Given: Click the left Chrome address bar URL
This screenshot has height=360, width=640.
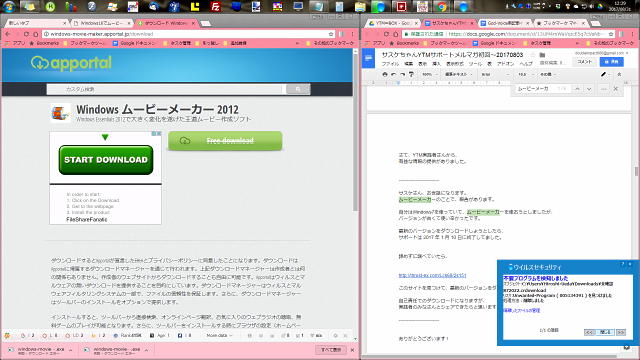Looking at the screenshot, I should (x=102, y=34).
